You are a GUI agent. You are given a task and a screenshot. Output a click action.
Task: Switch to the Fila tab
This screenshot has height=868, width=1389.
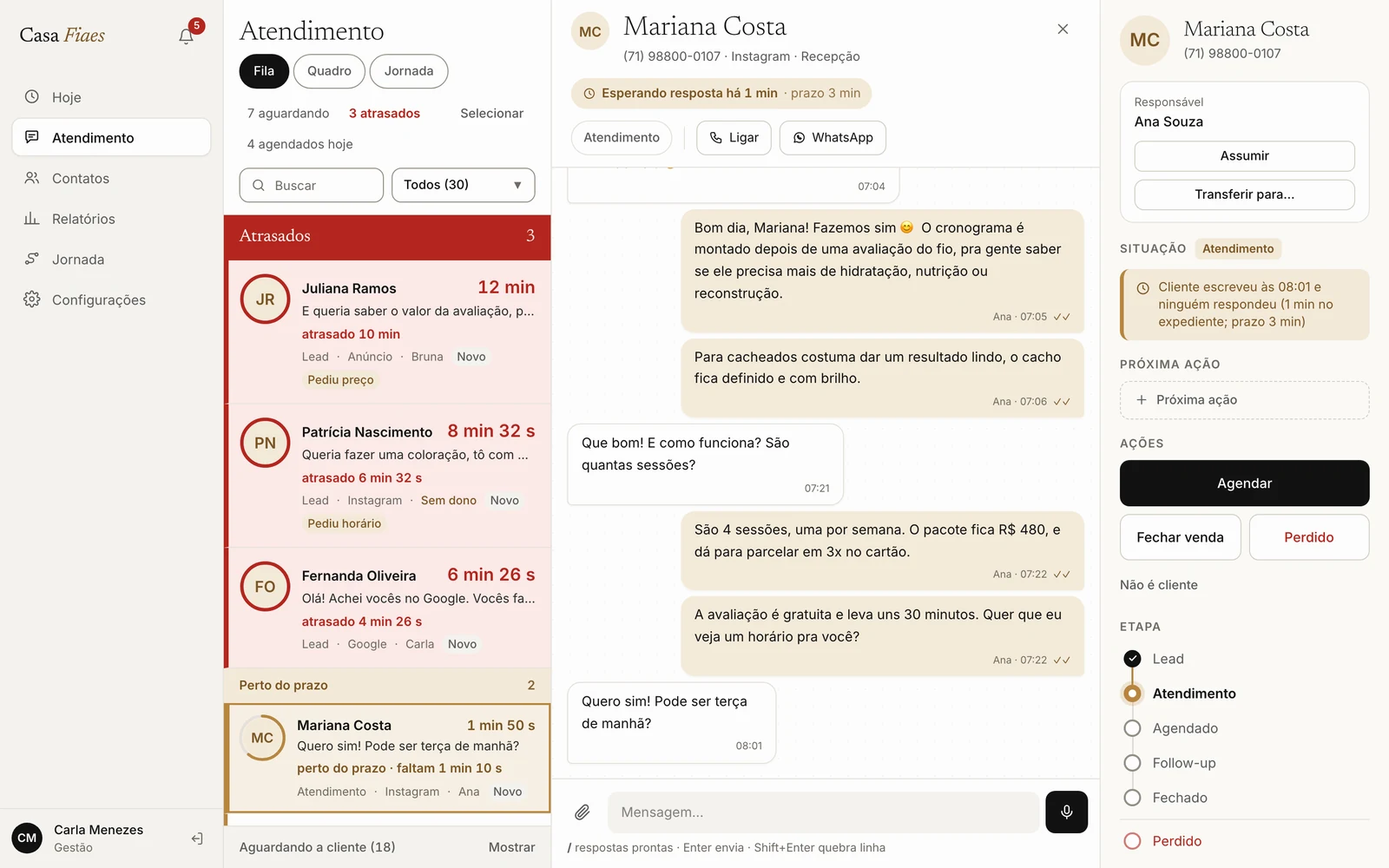tap(264, 71)
